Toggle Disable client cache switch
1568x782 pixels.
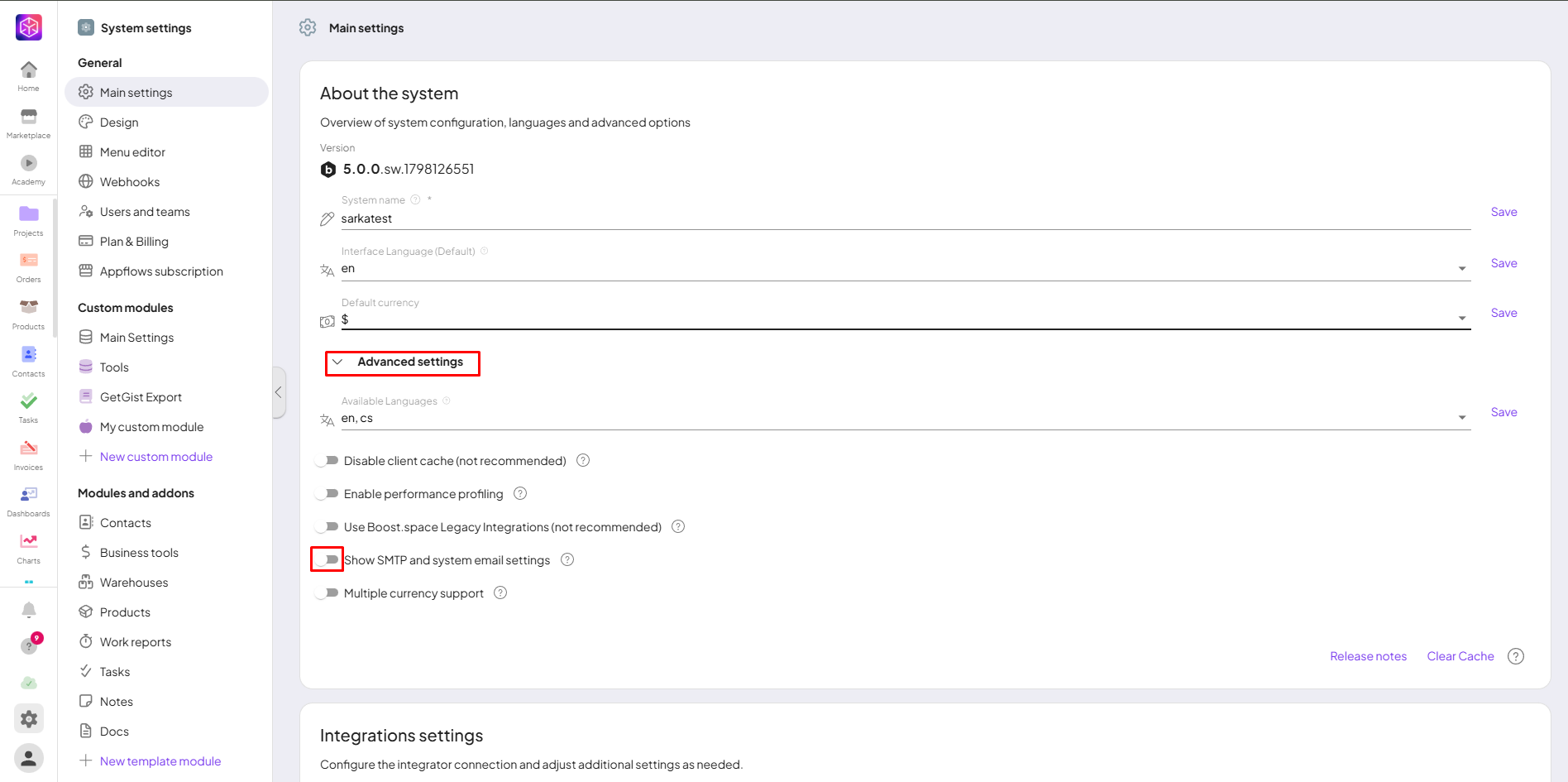pos(328,461)
